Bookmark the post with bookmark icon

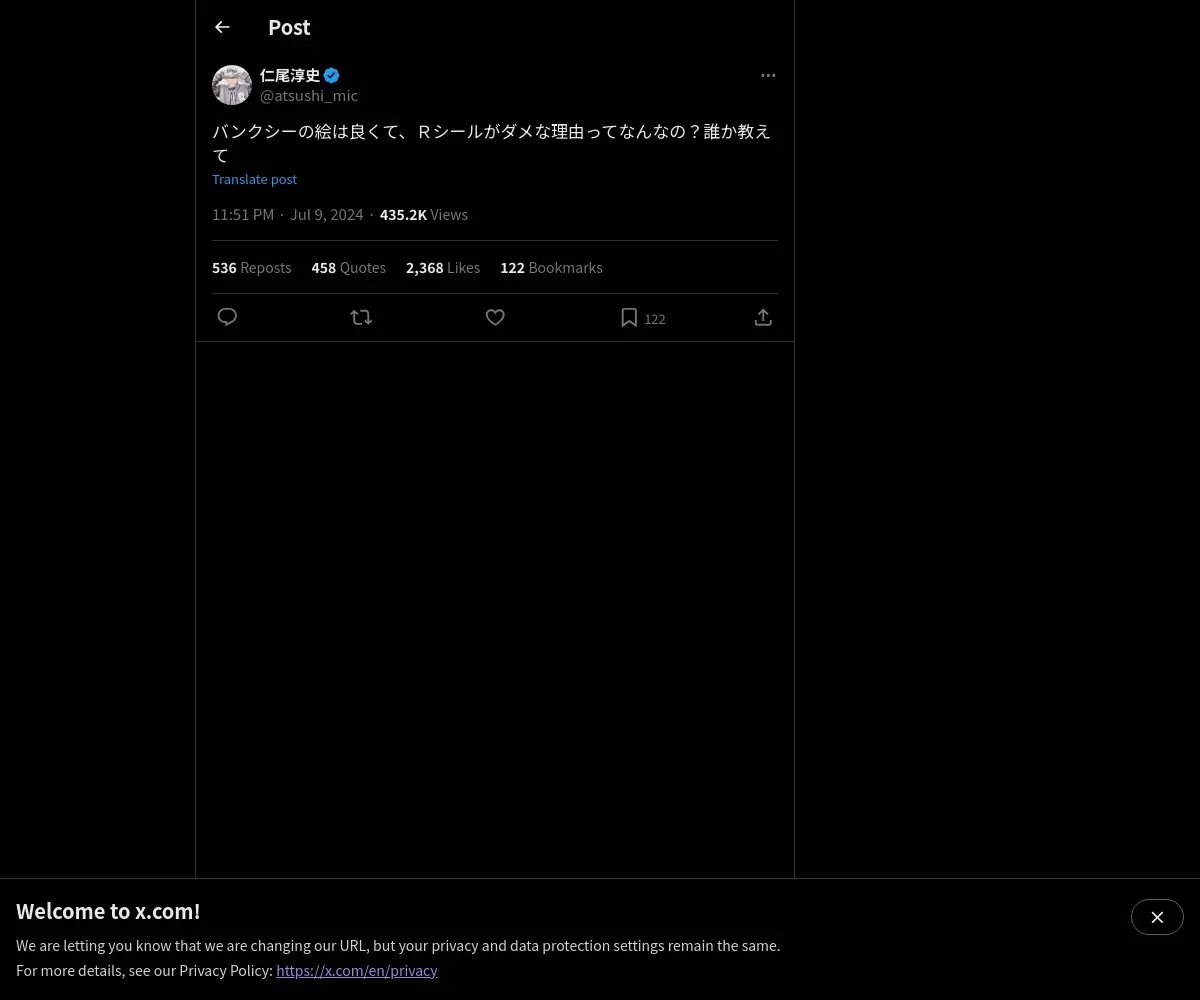pos(629,317)
